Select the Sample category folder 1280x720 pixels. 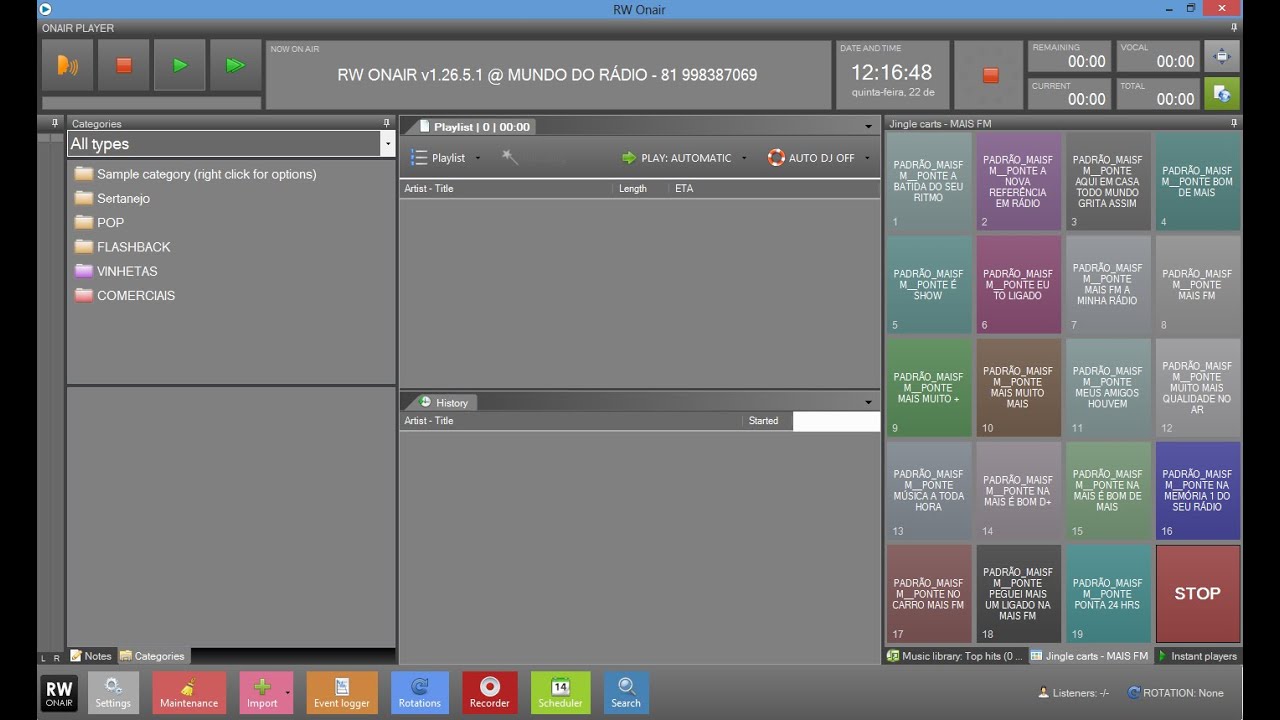pyautogui.click(x=197, y=174)
